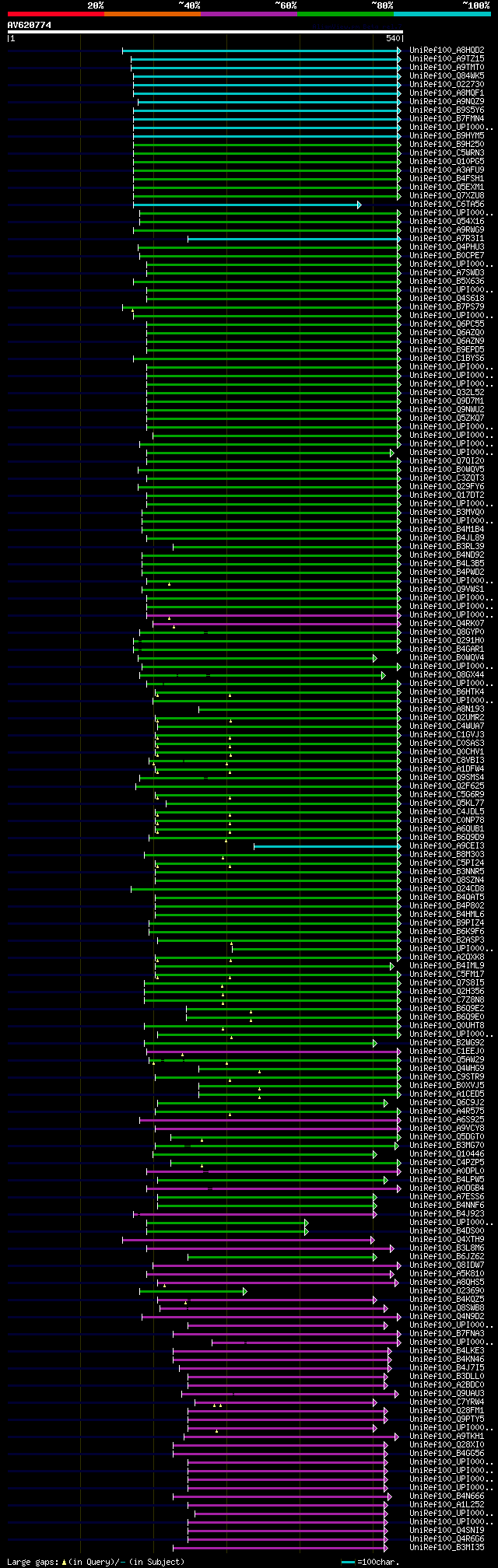Screen dimensions: 498x1568
Task: Select label UniRef100_B5X636
Action: 447,282
